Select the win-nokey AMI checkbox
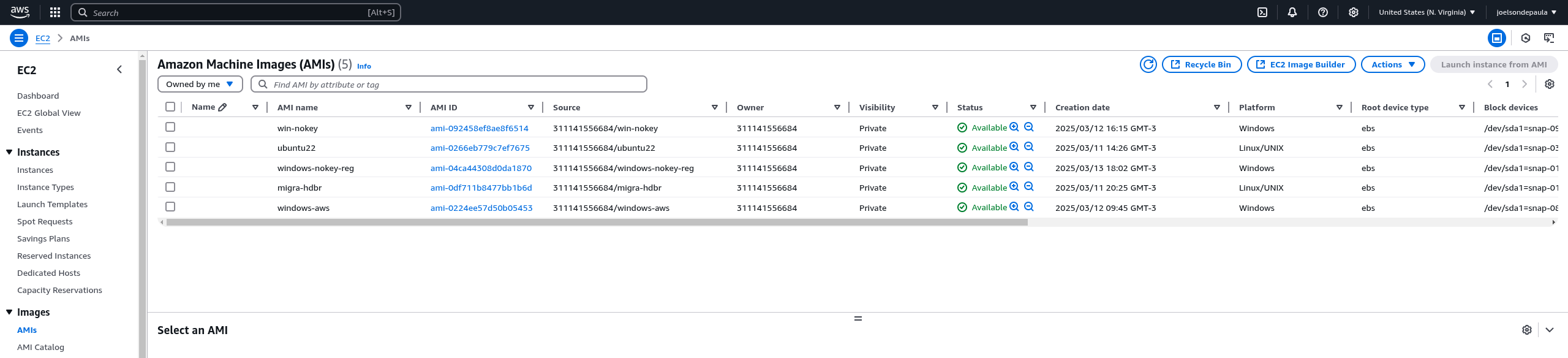The height and width of the screenshot is (358, 1568). [x=170, y=127]
